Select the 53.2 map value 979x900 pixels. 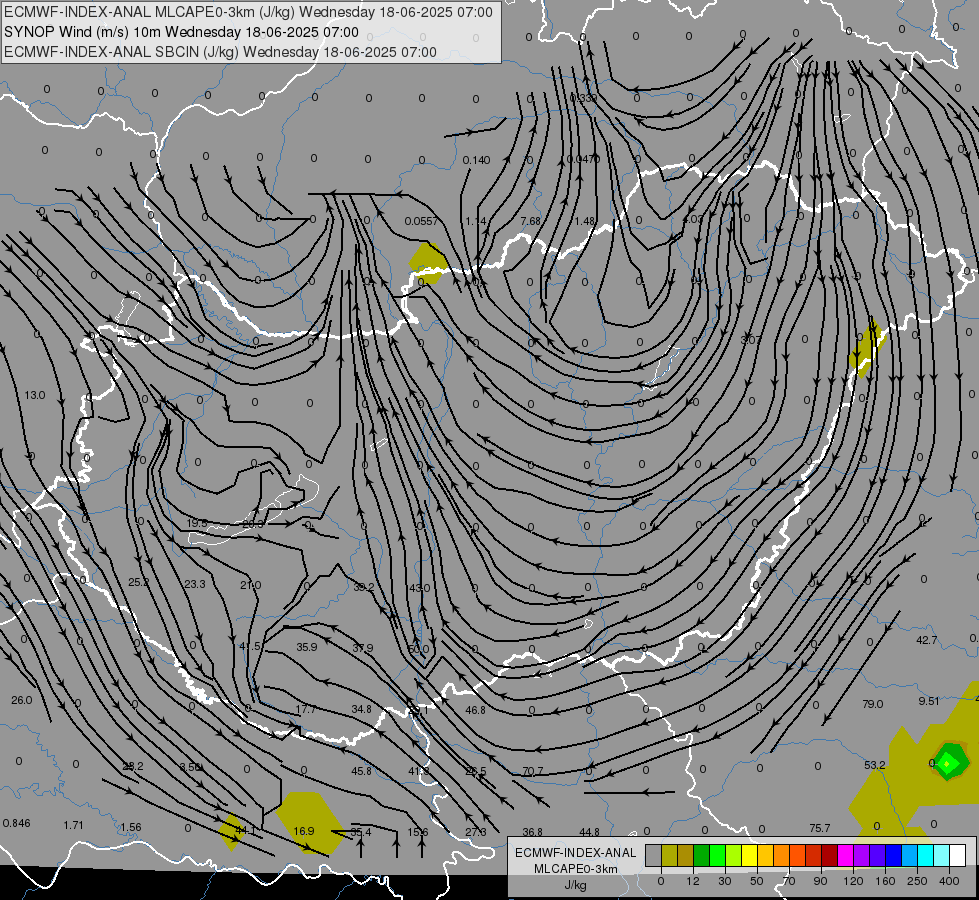coord(875,765)
